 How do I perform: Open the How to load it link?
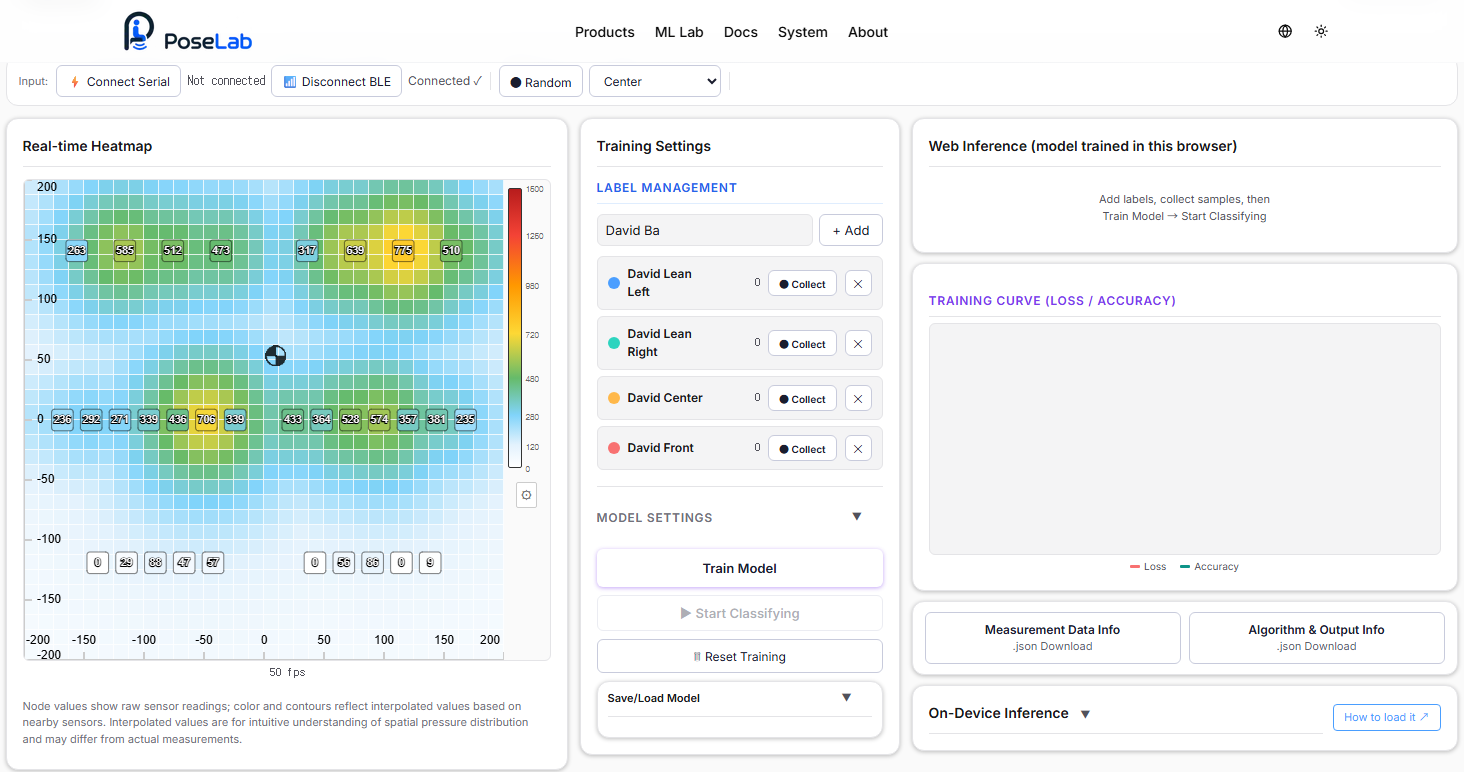pos(1386,717)
